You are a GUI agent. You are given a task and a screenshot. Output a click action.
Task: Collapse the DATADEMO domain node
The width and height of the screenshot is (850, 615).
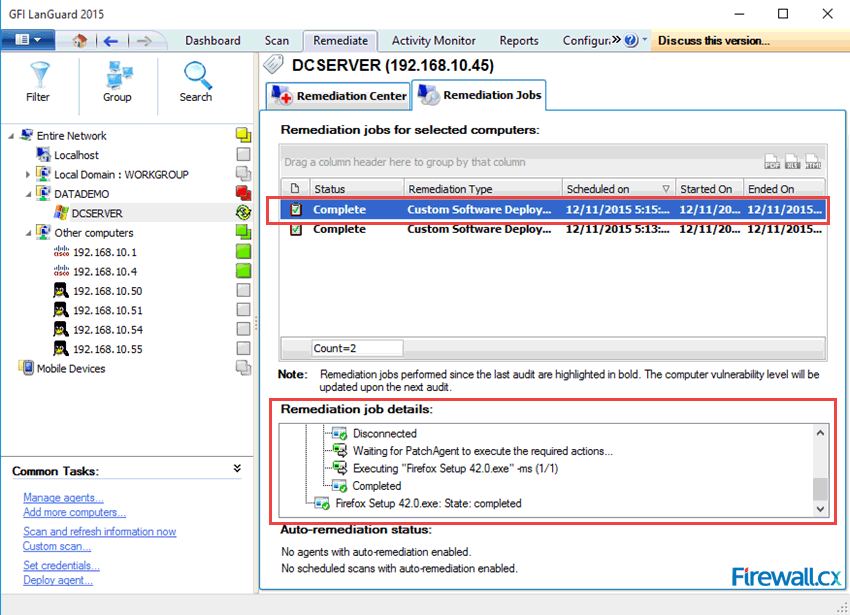[x=28, y=194]
